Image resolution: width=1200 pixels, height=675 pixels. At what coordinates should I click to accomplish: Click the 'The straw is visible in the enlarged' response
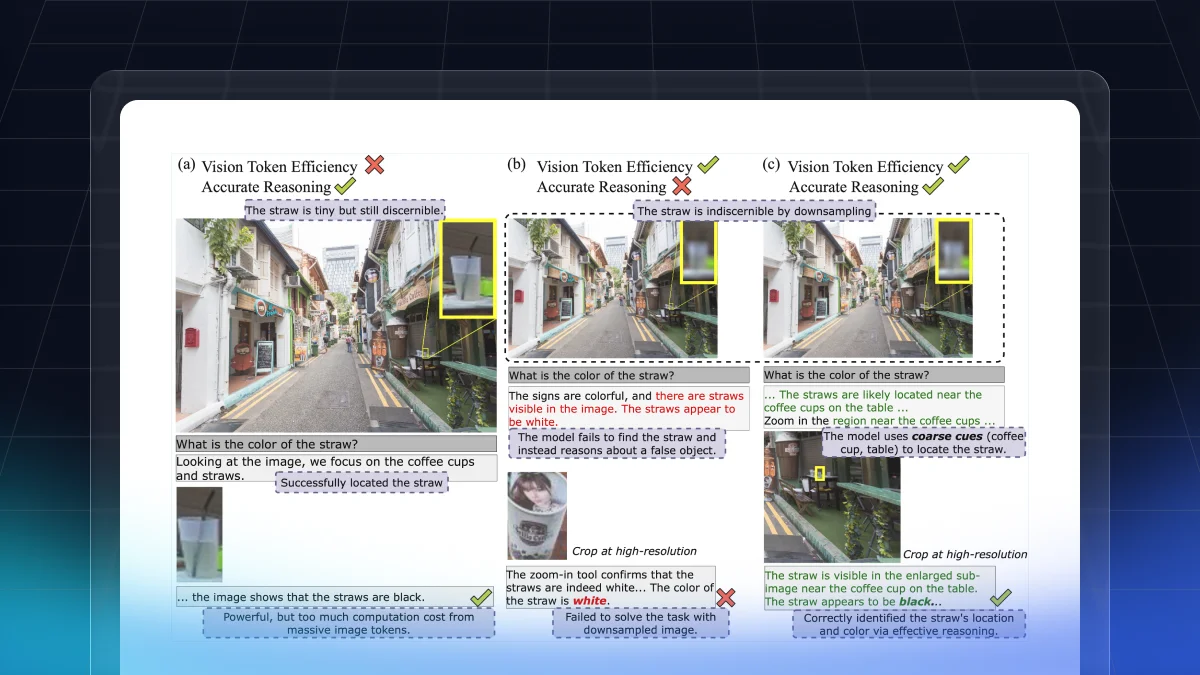coord(879,588)
